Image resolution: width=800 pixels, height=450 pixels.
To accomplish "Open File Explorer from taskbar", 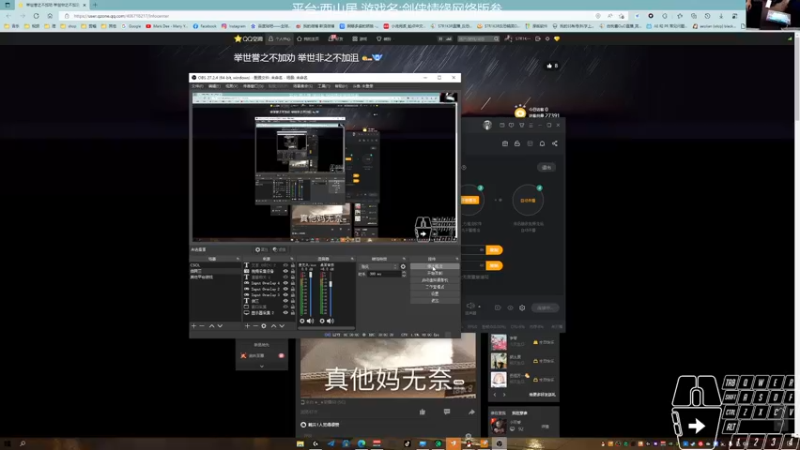I will click(x=300, y=444).
